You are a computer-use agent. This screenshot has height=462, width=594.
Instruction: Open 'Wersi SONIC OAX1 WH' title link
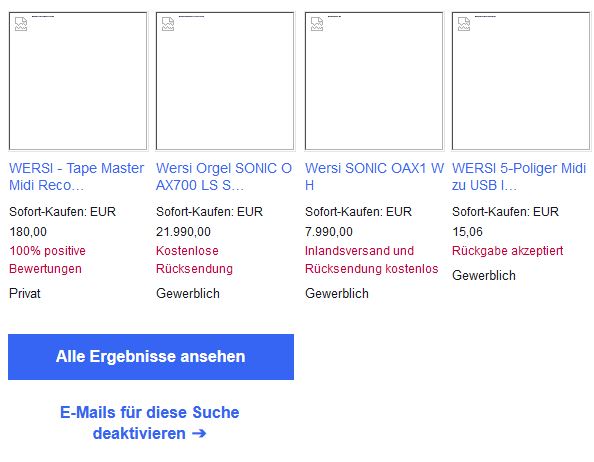(374, 176)
